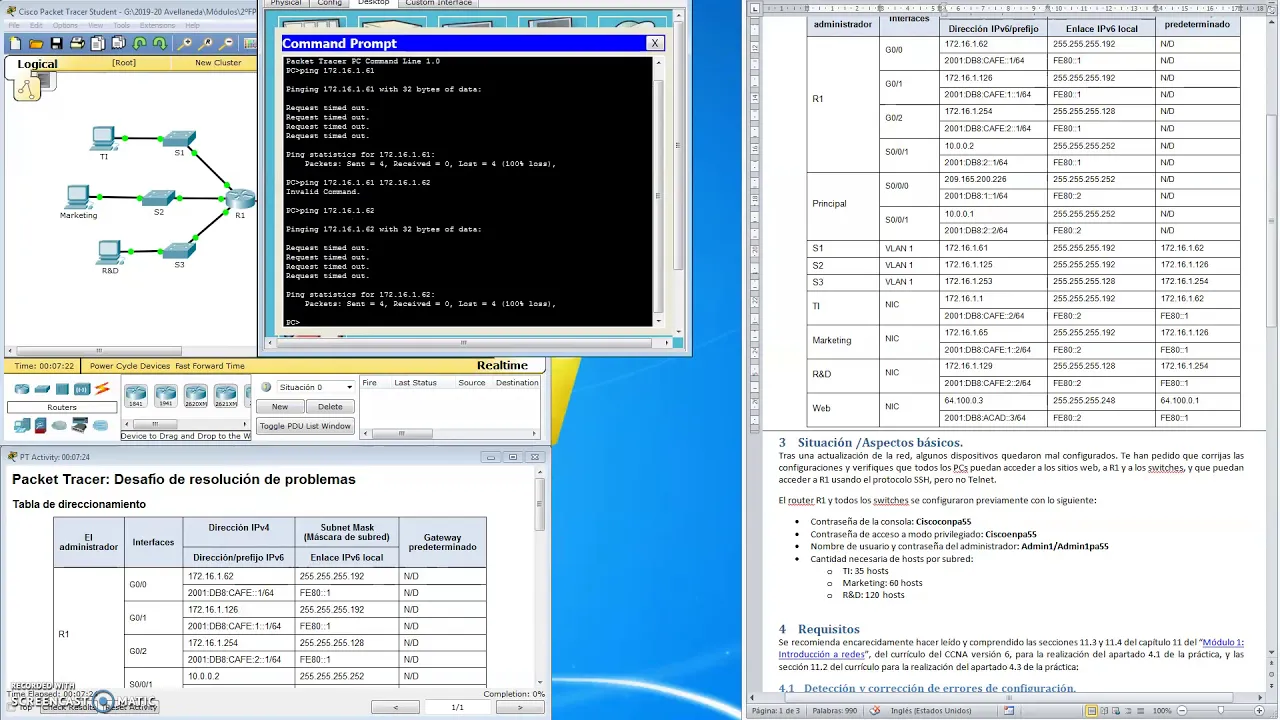This screenshot has width=1280, height=720.
Task: Click the Undo green arrow icon
Action: click(x=139, y=43)
